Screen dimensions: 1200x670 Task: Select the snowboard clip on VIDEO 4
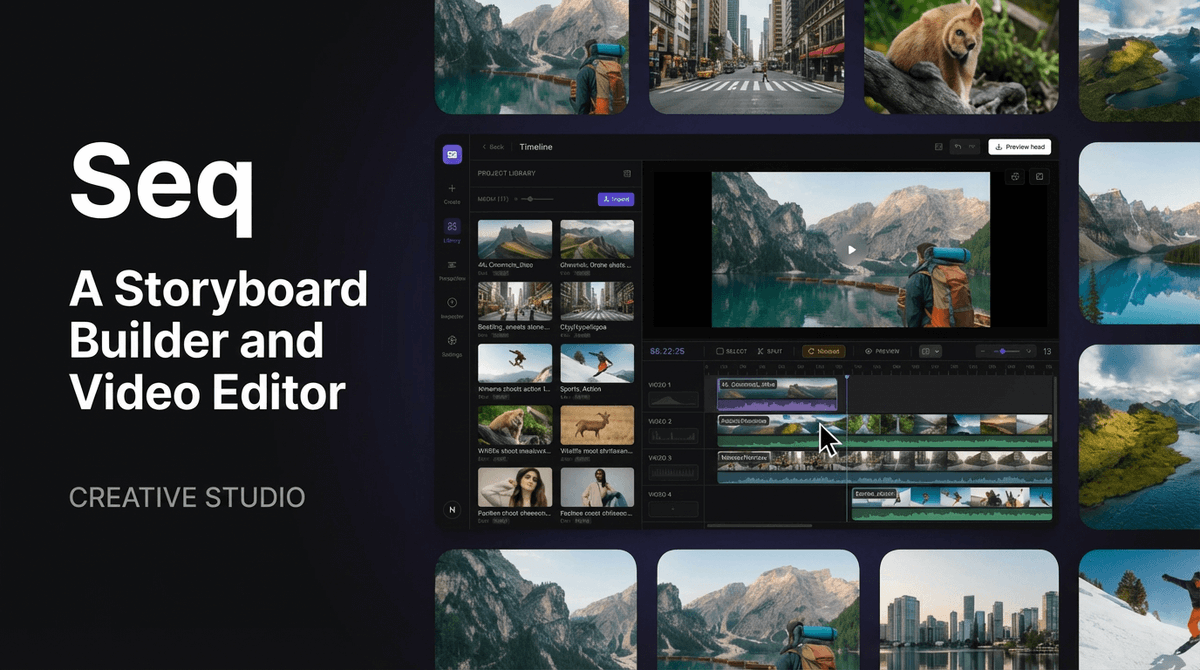[x=951, y=503]
